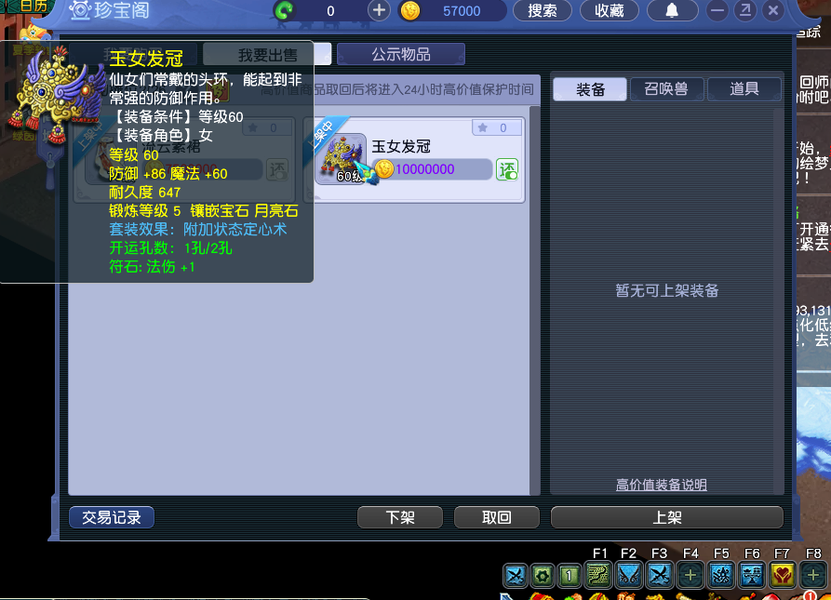Click the empty F8 plus slot
The width and height of the screenshot is (831, 600).
[x=814, y=575]
